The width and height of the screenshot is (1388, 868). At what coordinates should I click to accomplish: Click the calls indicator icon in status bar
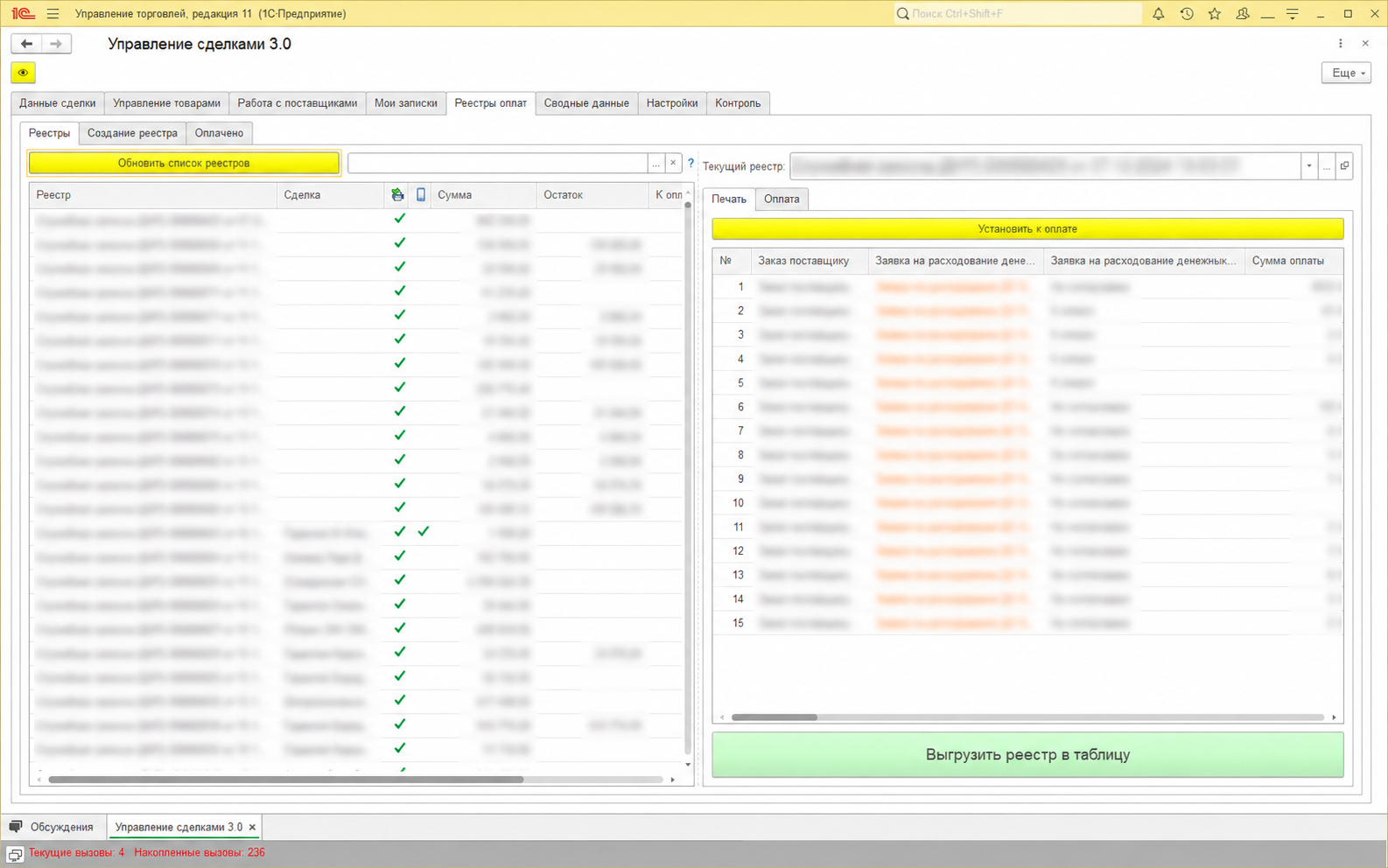[x=15, y=854]
